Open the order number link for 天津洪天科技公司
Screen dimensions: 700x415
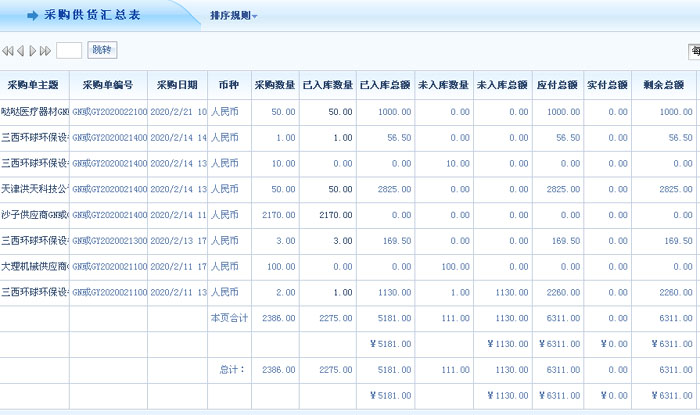pos(110,189)
